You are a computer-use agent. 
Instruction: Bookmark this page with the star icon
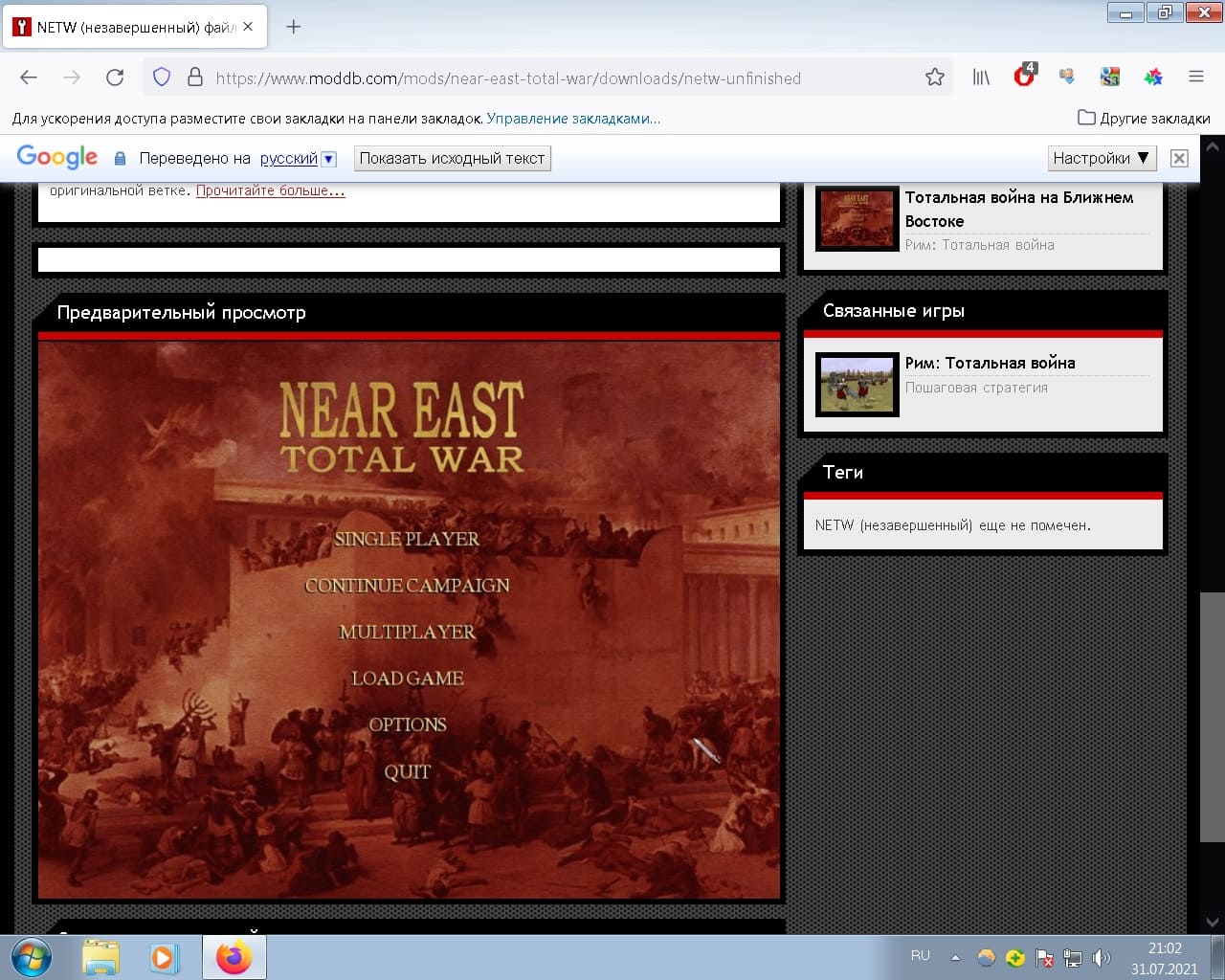[934, 78]
